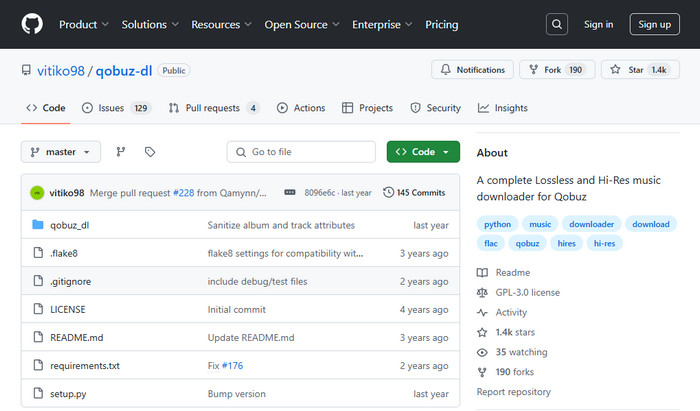700x411 pixels.
Task: Click the Activity pulse icon
Action: tap(482, 312)
